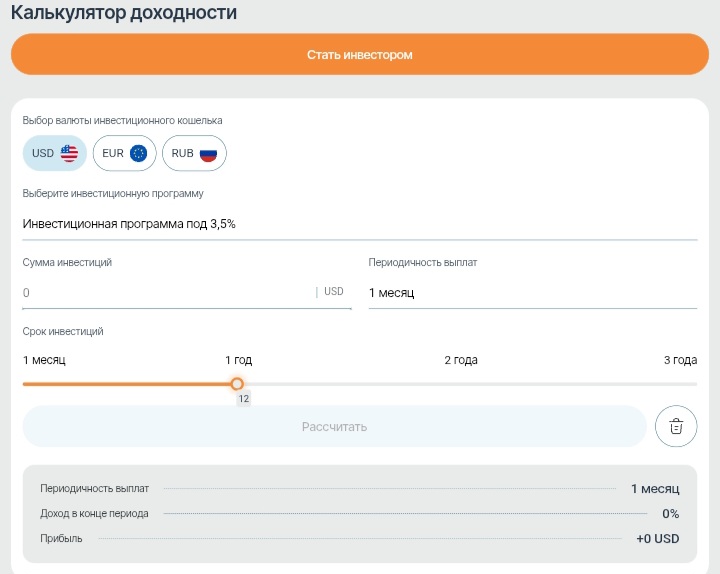Pick the '1 год' term label

point(238,360)
